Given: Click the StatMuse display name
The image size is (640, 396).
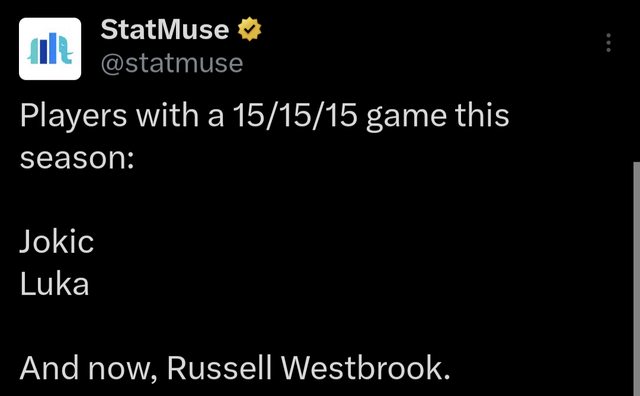Looking at the screenshot, I should click(164, 29).
